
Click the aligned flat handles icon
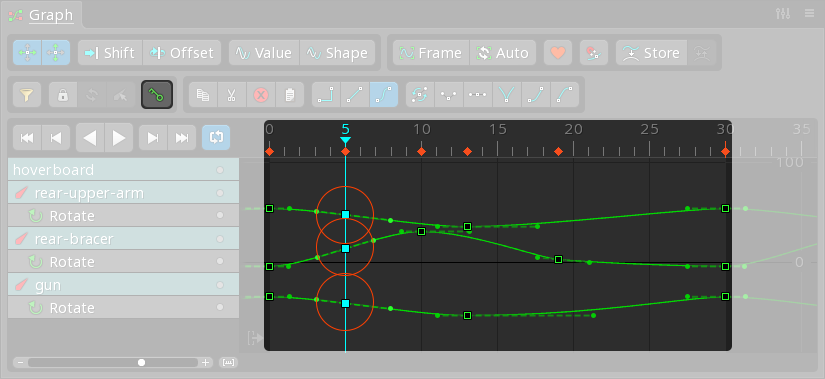pyautogui.click(x=478, y=95)
